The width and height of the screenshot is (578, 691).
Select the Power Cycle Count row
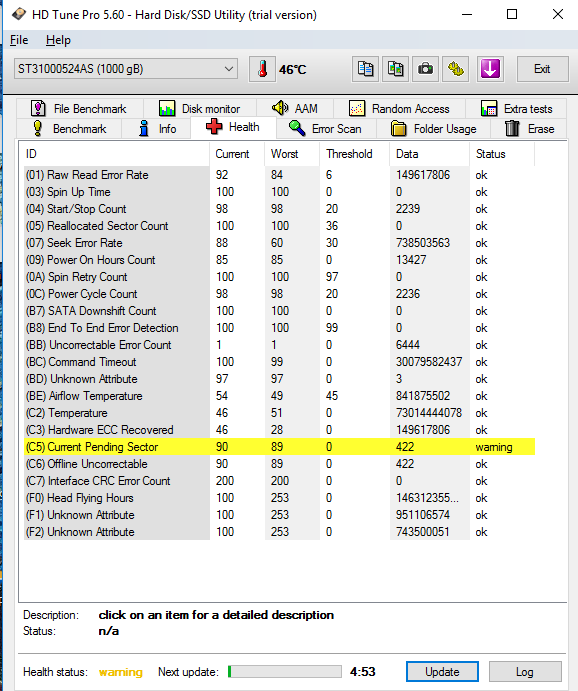tap(279, 294)
